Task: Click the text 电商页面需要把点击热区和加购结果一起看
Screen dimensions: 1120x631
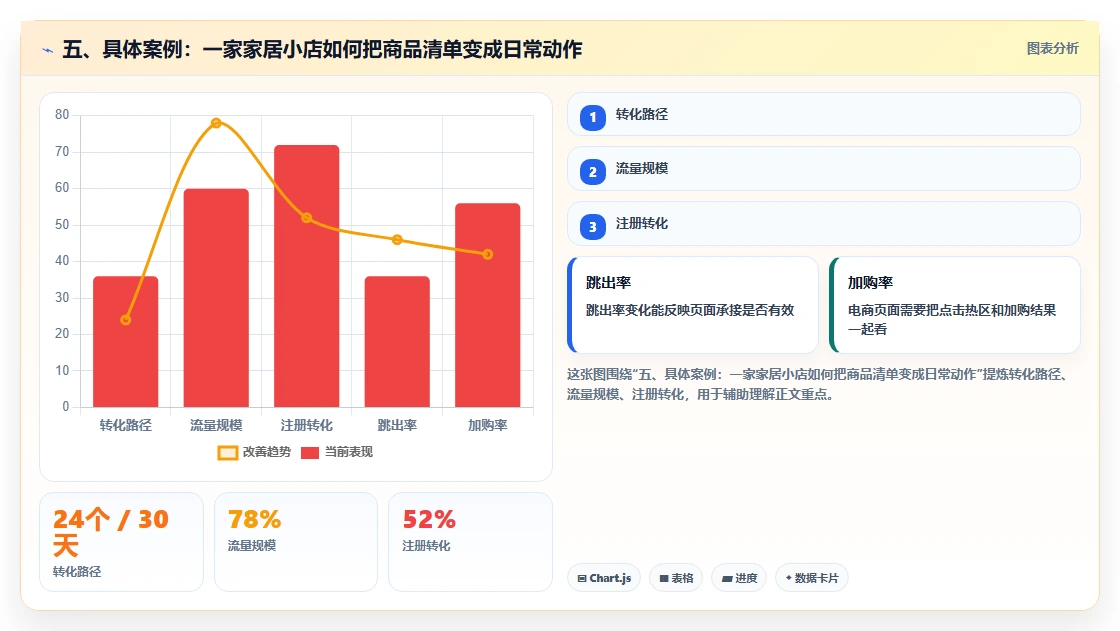Action: point(952,319)
